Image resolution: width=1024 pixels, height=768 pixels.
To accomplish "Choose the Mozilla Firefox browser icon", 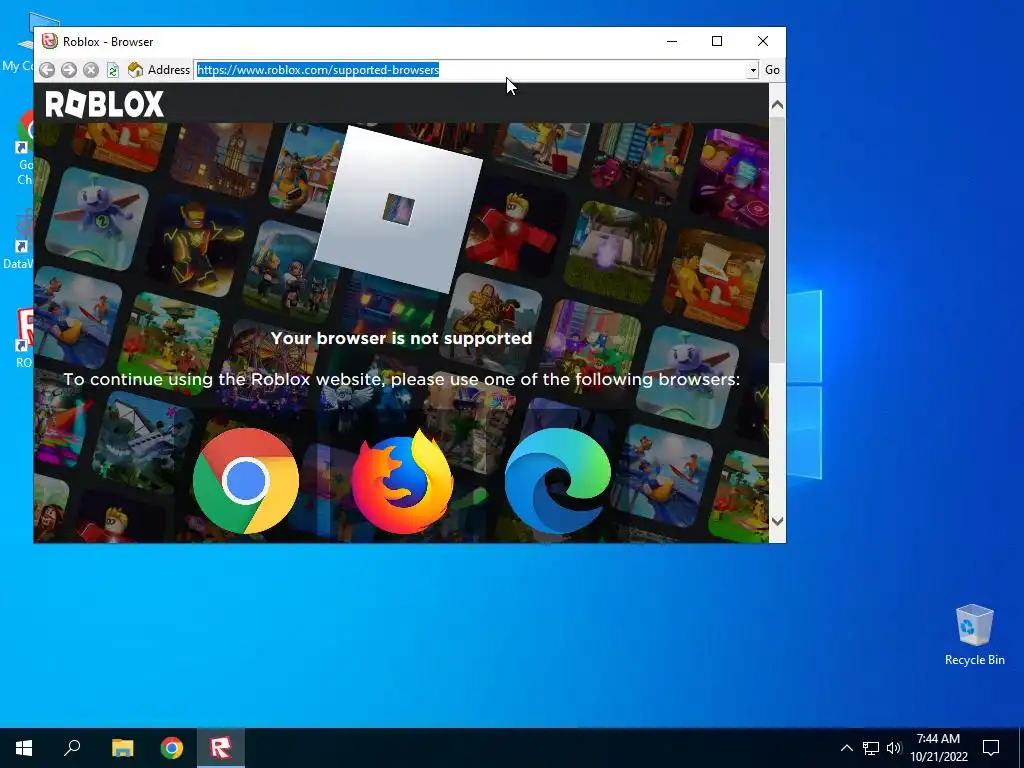I will click(x=402, y=482).
